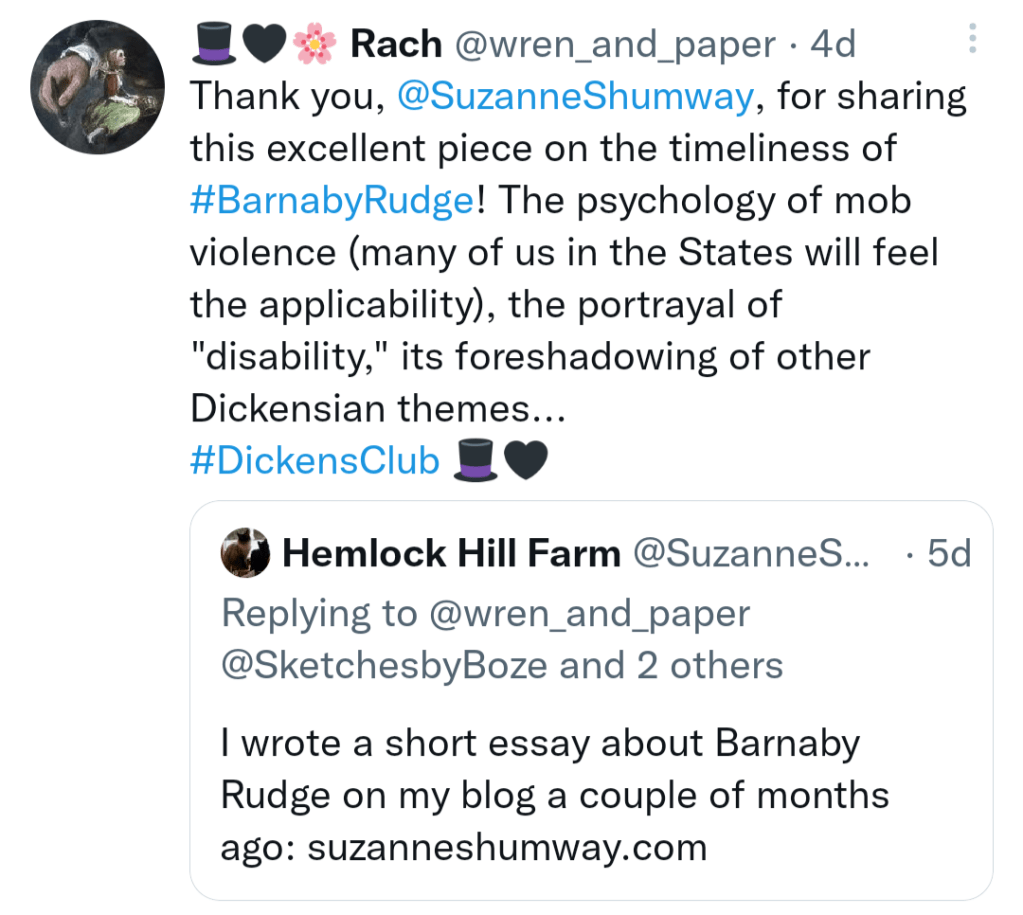1023x915 pixels.
Task: Open Hemlock Hill Farm's display name
Action: (451, 553)
